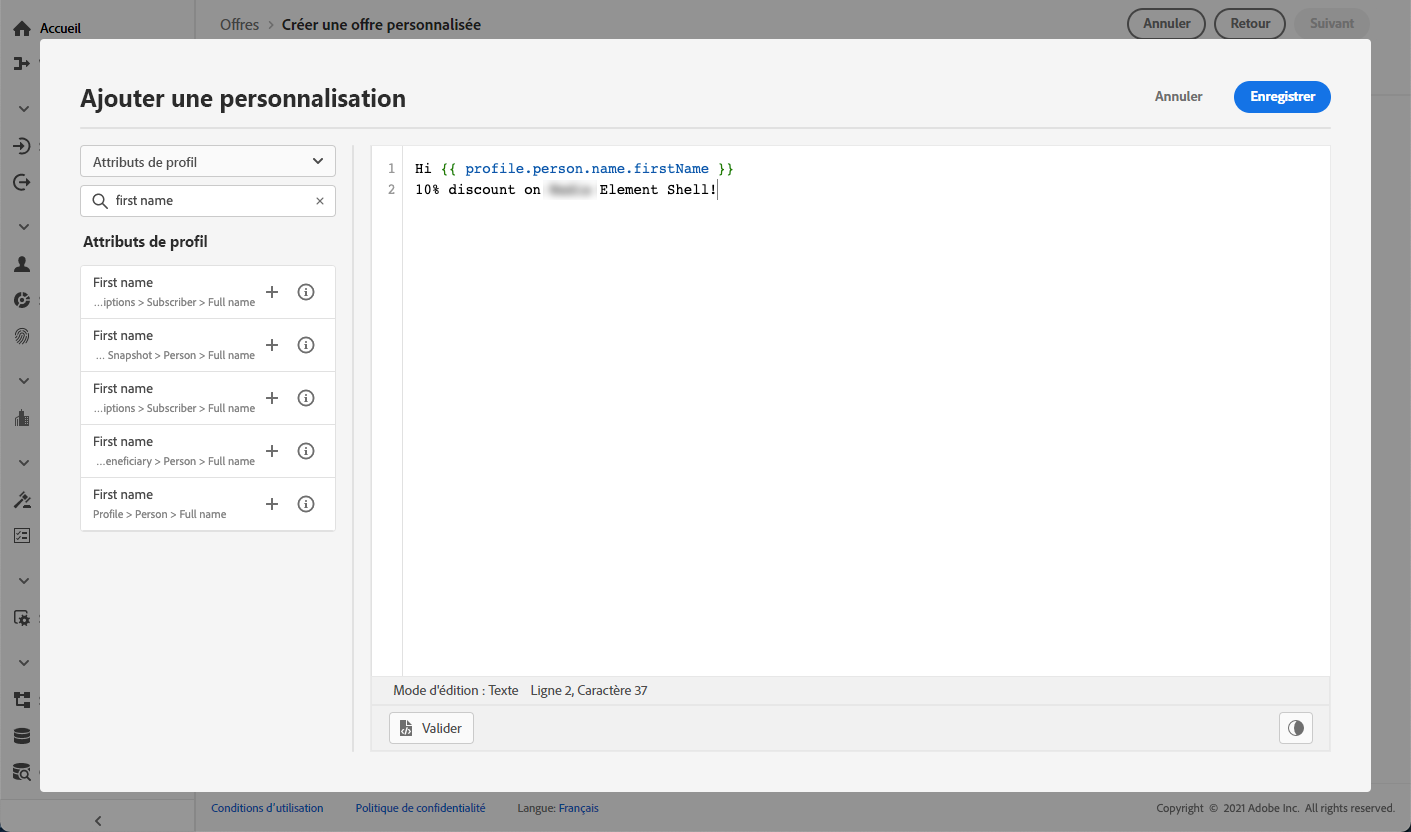Image resolution: width=1411 pixels, height=832 pixels.
Task: Open the Politique de confidentialité link
Action: [x=420, y=808]
